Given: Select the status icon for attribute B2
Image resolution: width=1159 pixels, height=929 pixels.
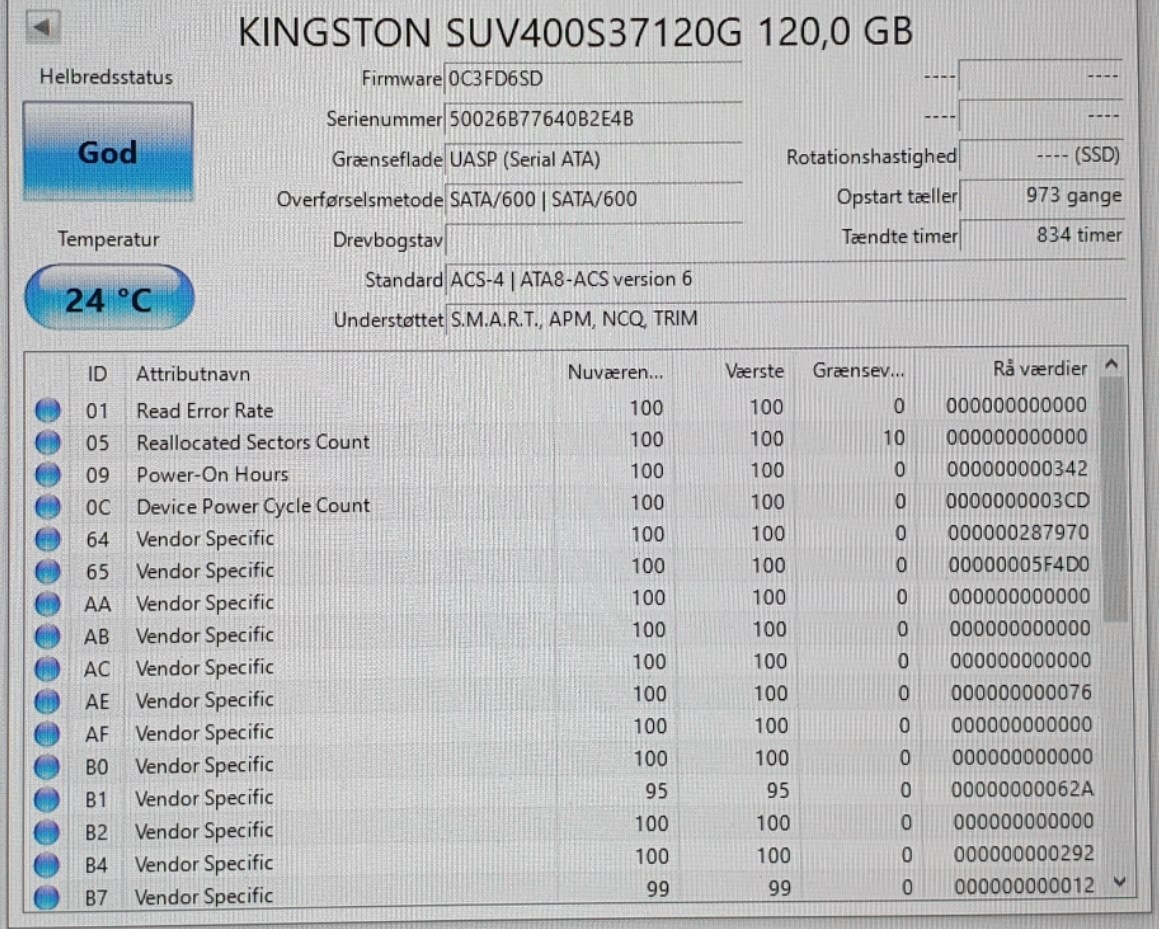Looking at the screenshot, I should 47,831.
